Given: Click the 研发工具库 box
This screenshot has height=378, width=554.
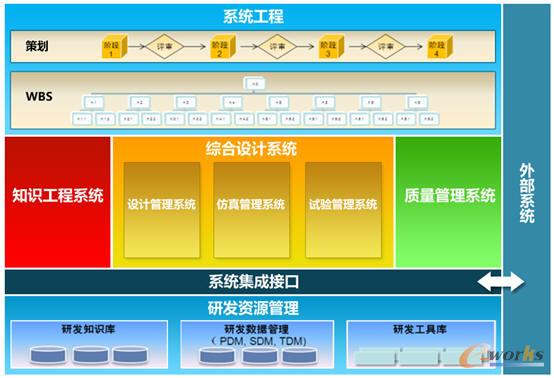Looking at the screenshot, I should coord(421,344).
